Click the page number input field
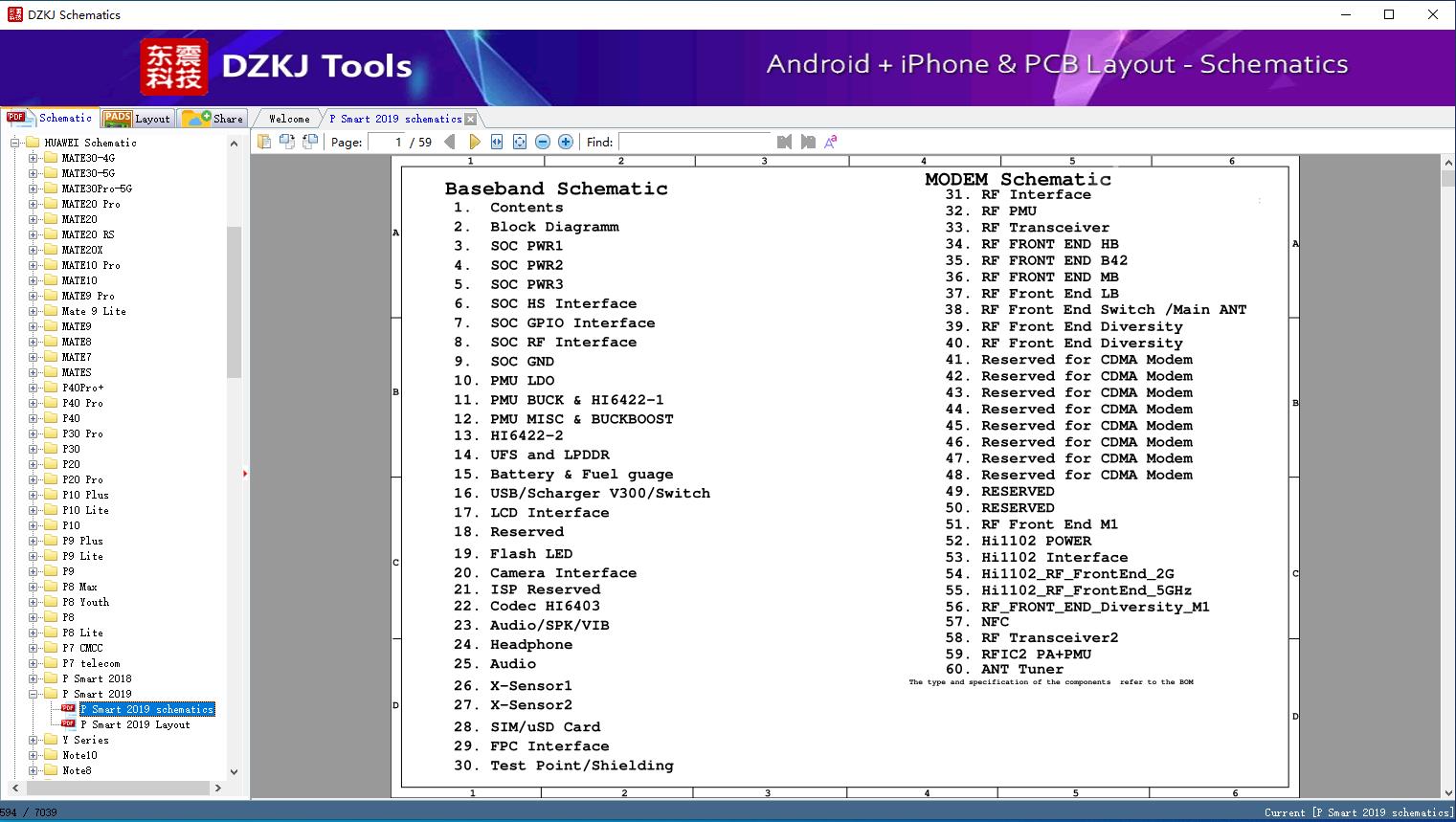This screenshot has width=1456, height=822. click(x=387, y=142)
